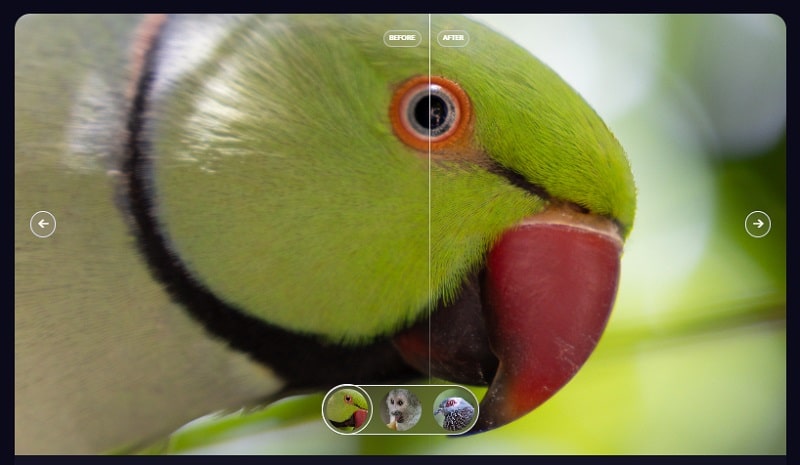
Task: Advance to next comparison image arrow
Action: coord(758,224)
